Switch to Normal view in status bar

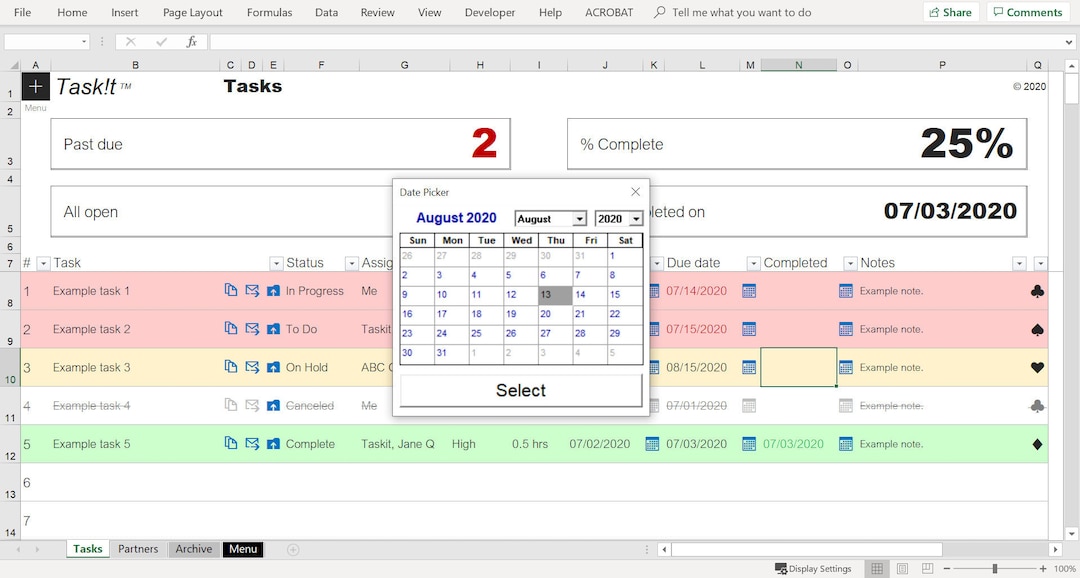[876, 568]
